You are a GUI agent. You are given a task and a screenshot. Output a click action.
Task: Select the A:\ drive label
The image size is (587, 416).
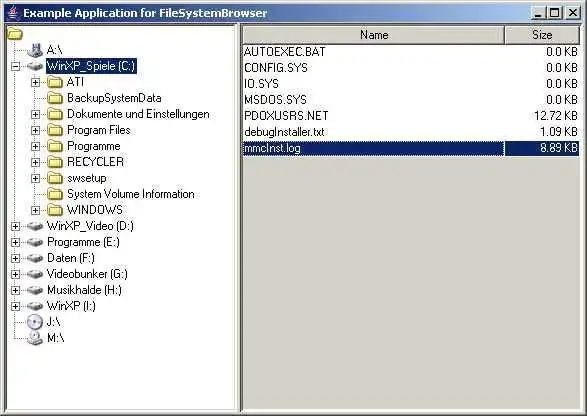tap(54, 50)
